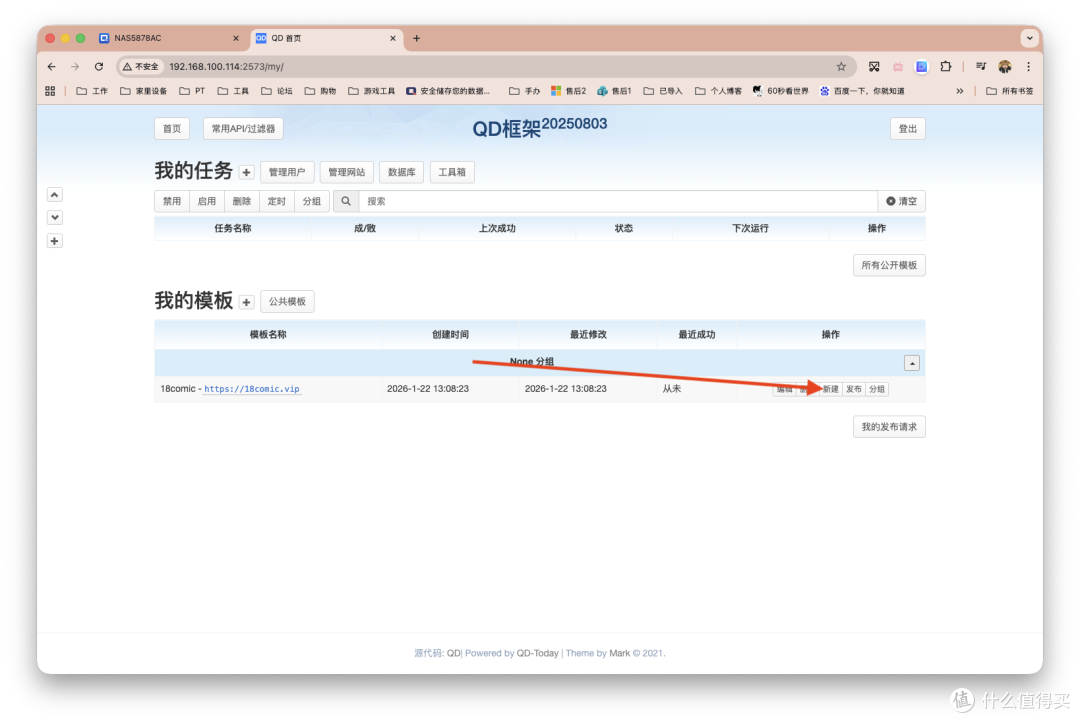Click the up-arrow button on left sidebar

coord(55,195)
